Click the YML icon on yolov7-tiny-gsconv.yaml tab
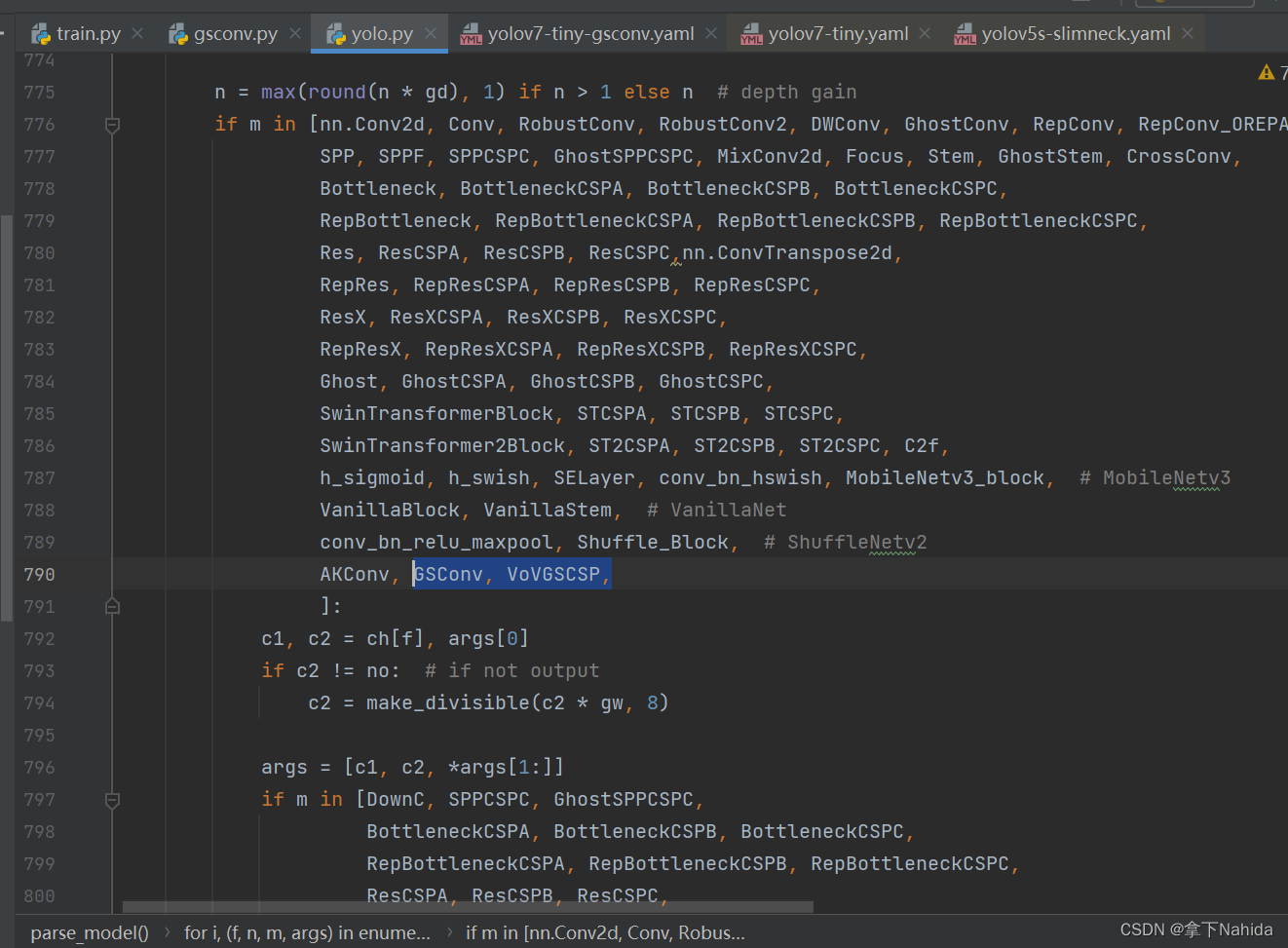Viewport: 1288px width, 948px height. tap(471, 35)
